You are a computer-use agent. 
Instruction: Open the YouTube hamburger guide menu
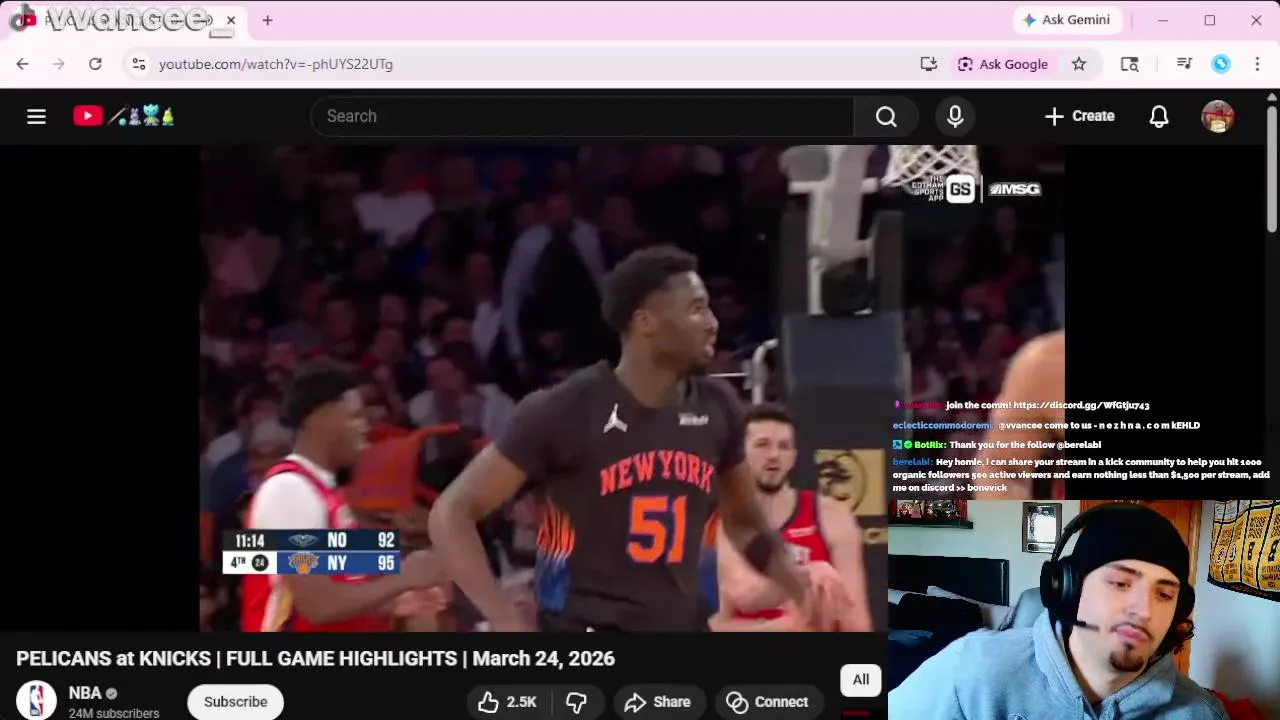pyautogui.click(x=36, y=116)
